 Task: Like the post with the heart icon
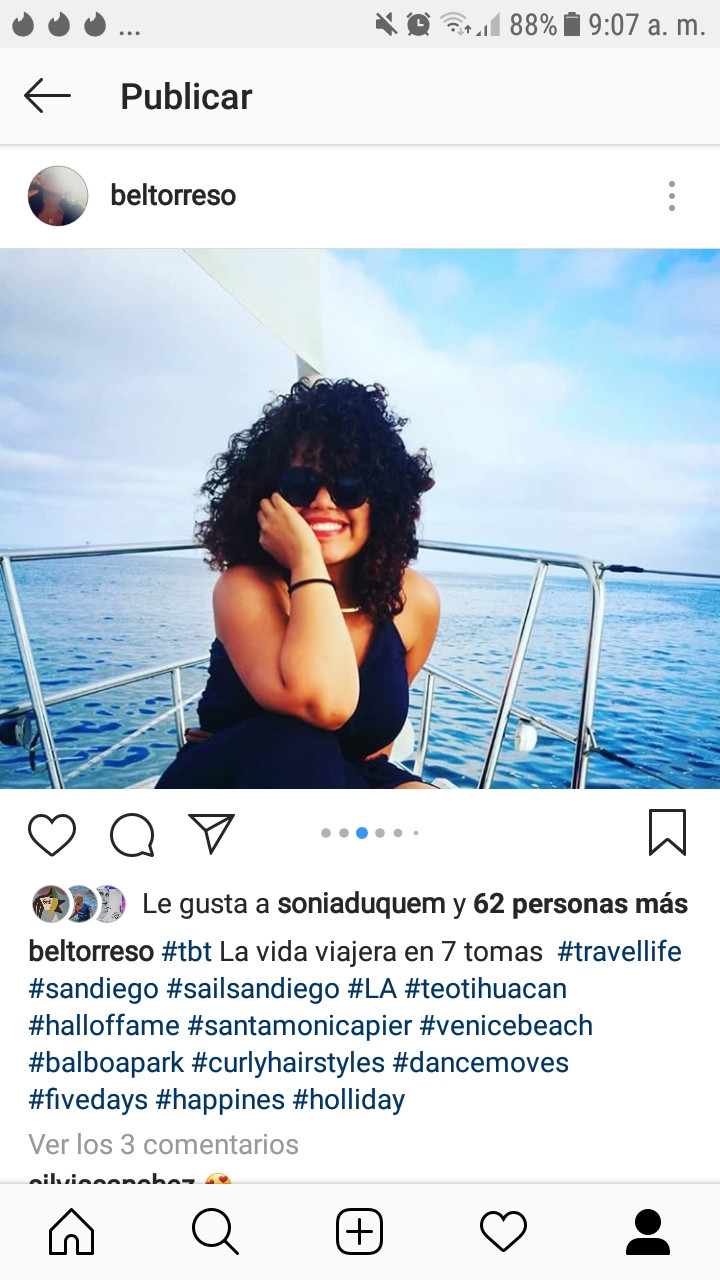coord(52,834)
